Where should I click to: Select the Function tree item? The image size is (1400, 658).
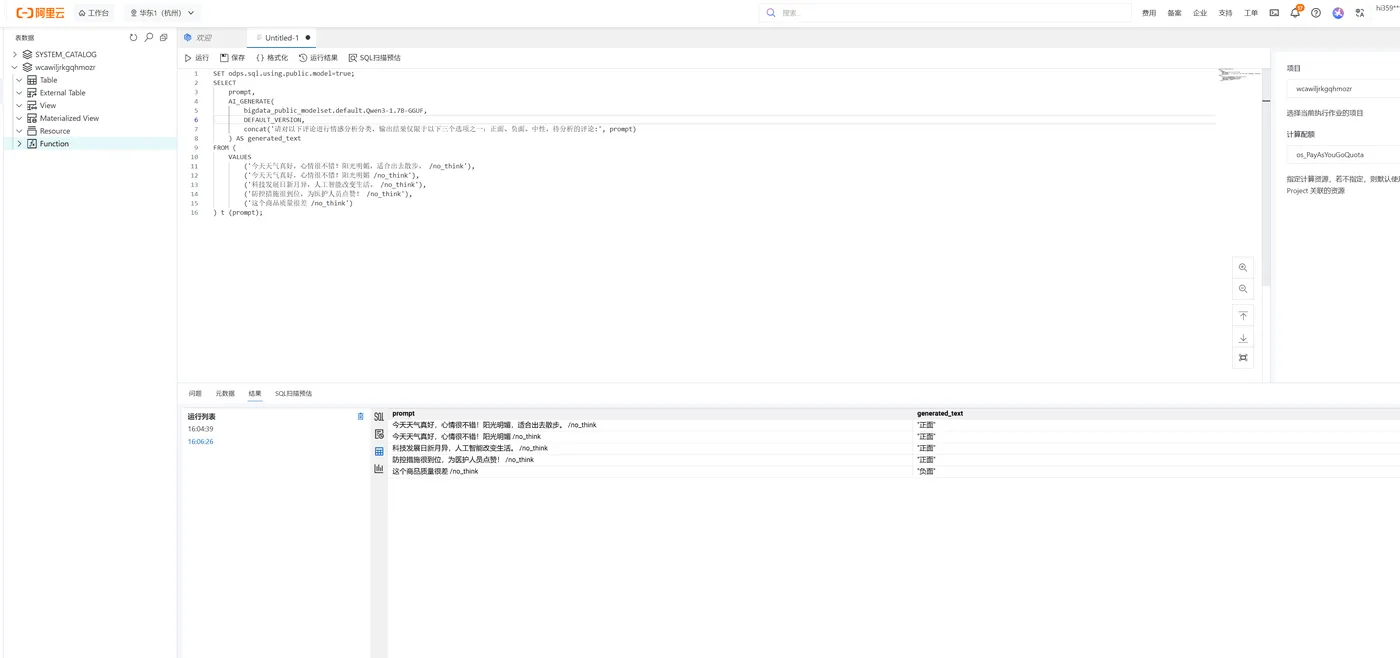pyautogui.click(x=54, y=144)
